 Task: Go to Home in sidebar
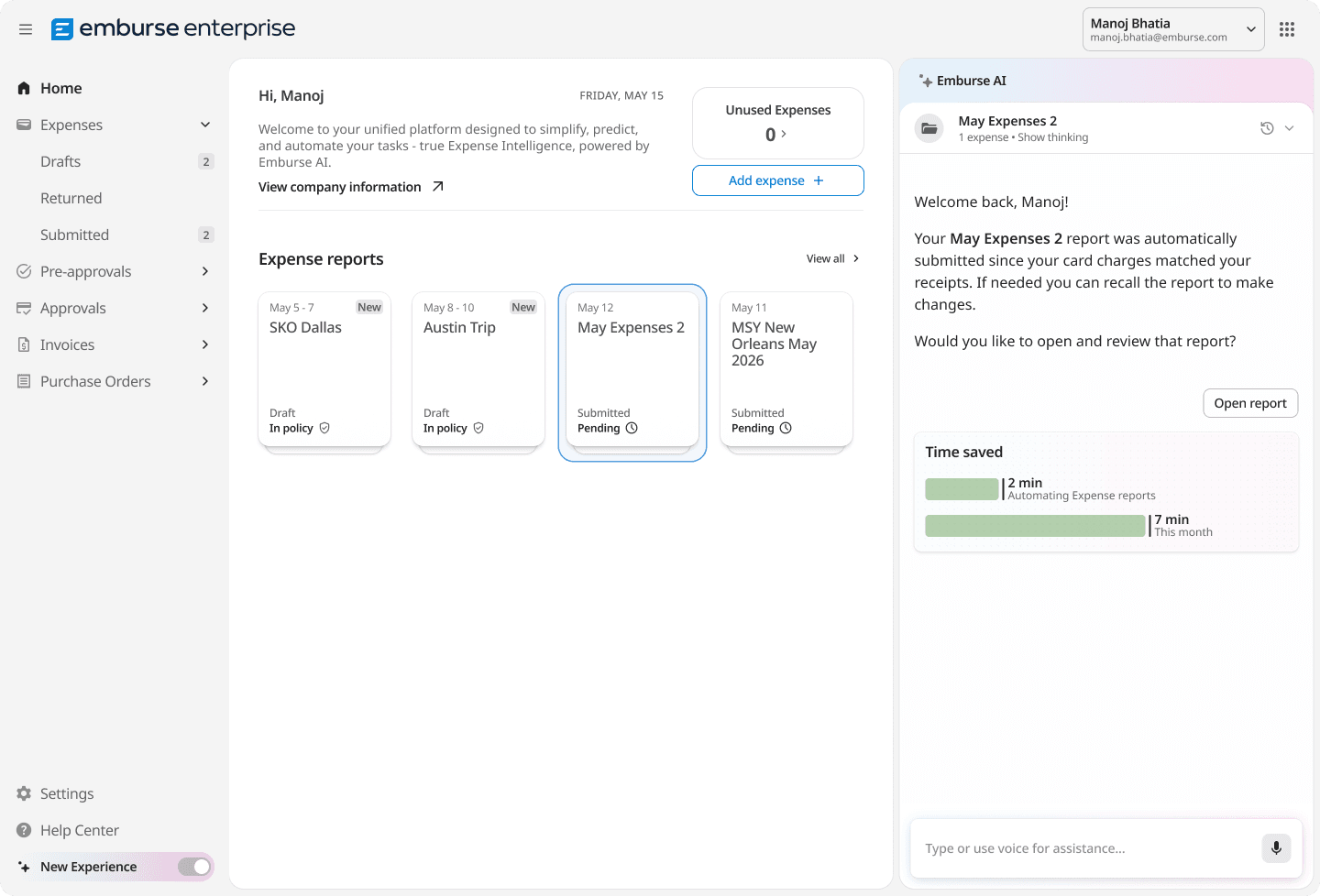[115, 88]
